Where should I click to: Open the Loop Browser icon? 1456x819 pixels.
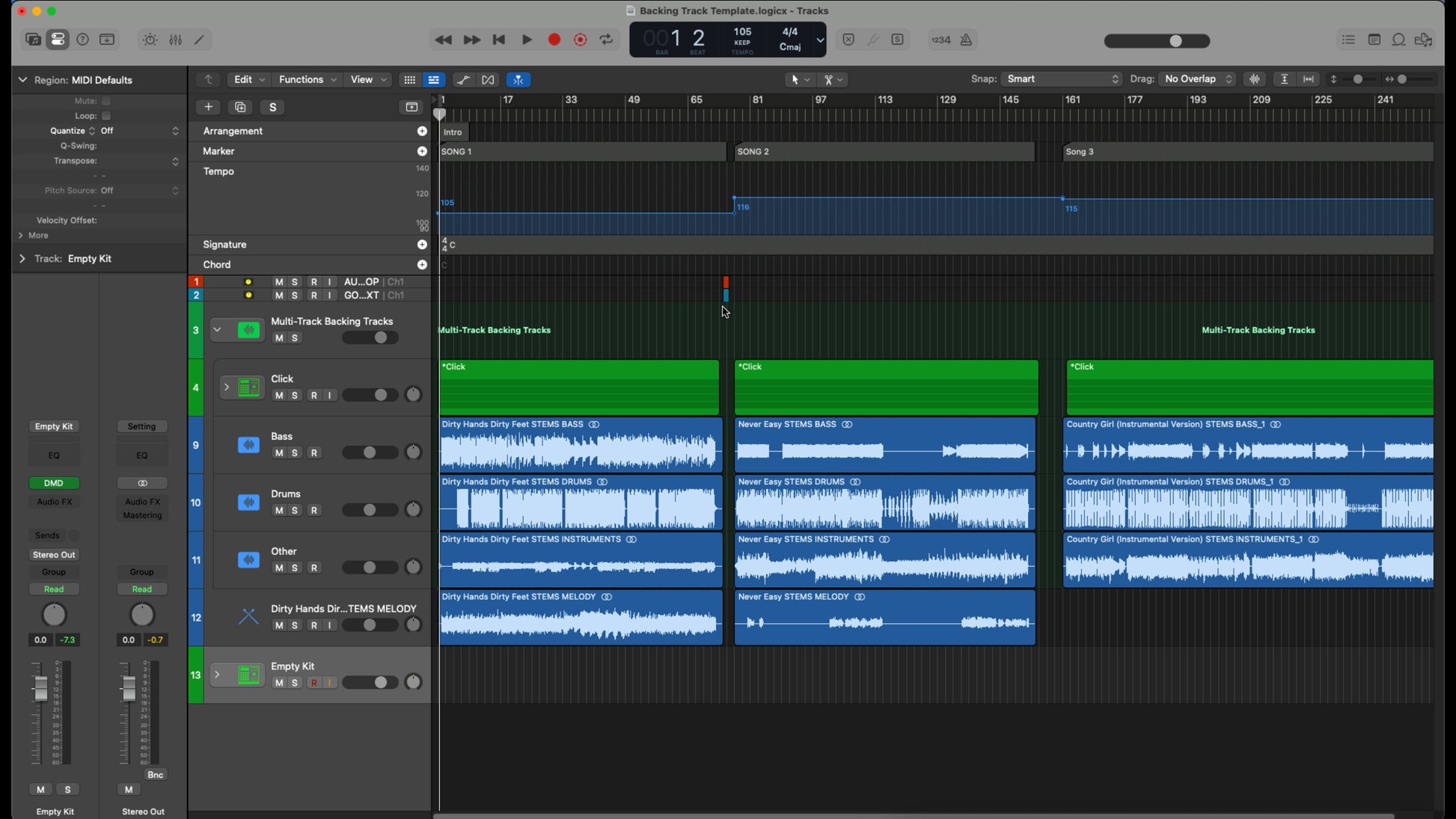click(1398, 40)
